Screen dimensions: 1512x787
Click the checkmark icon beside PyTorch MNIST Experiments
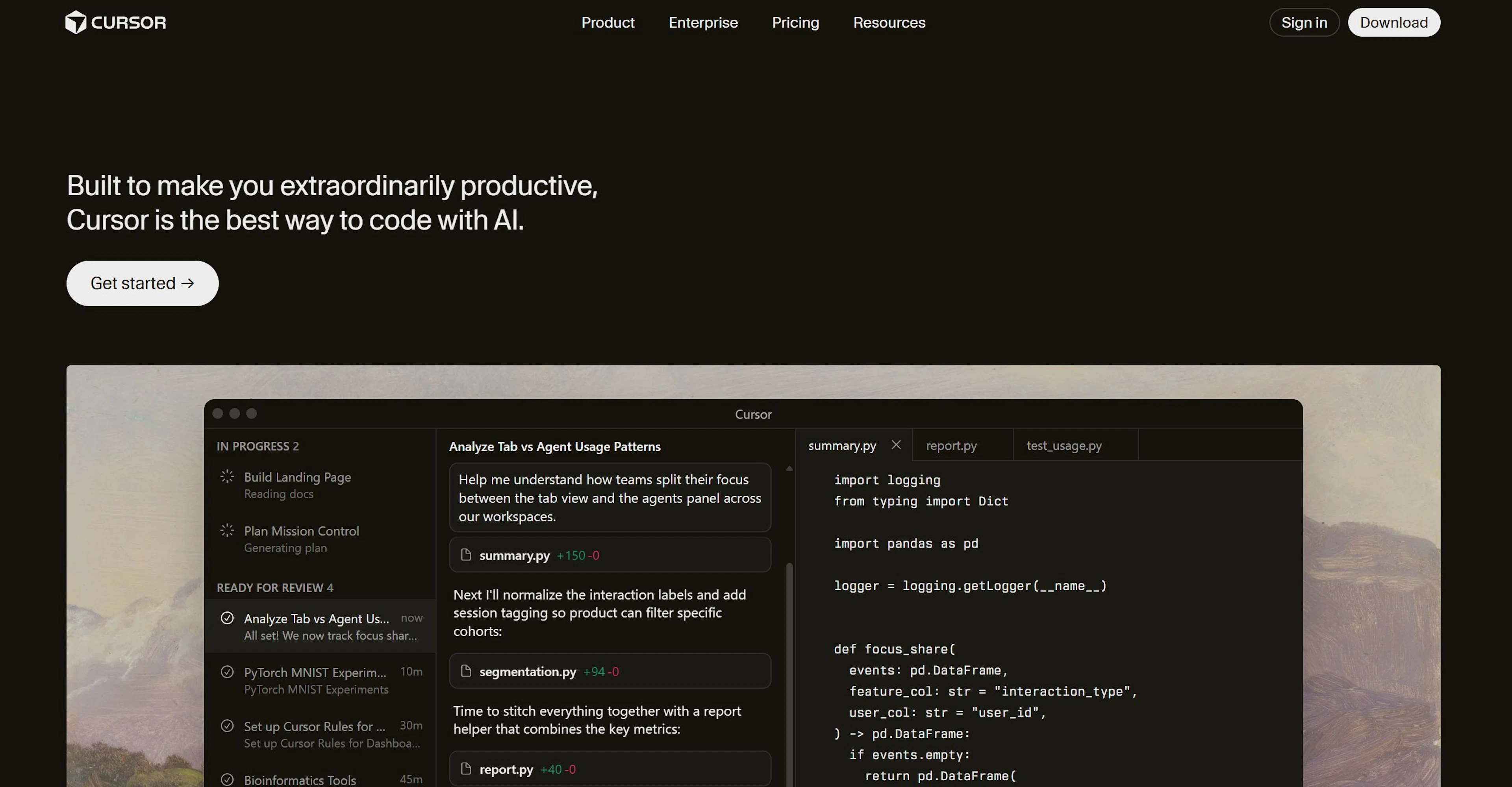(227, 672)
